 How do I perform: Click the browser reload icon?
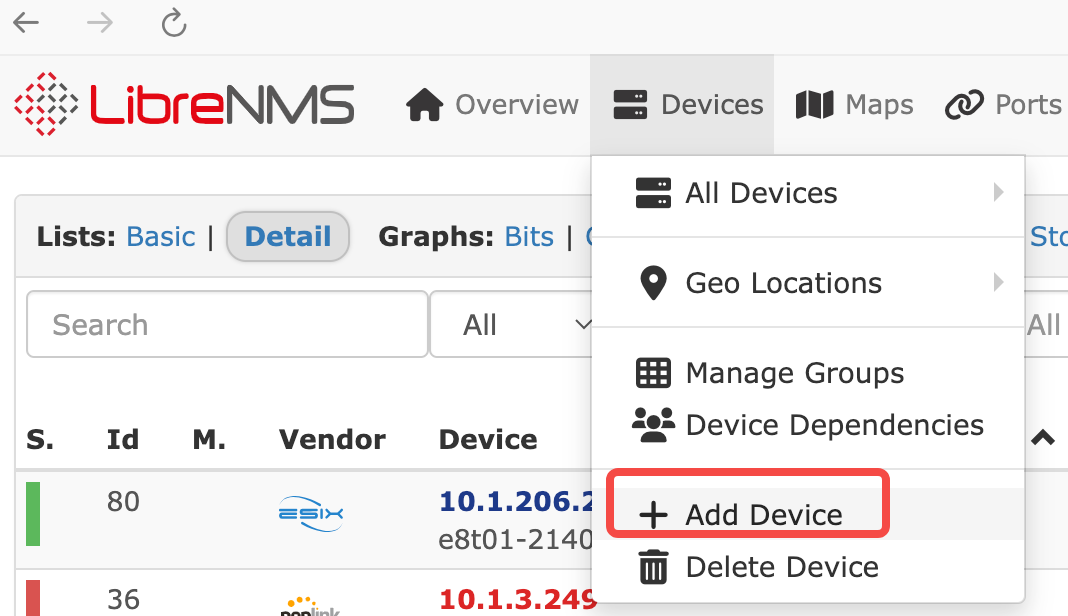[x=174, y=24]
